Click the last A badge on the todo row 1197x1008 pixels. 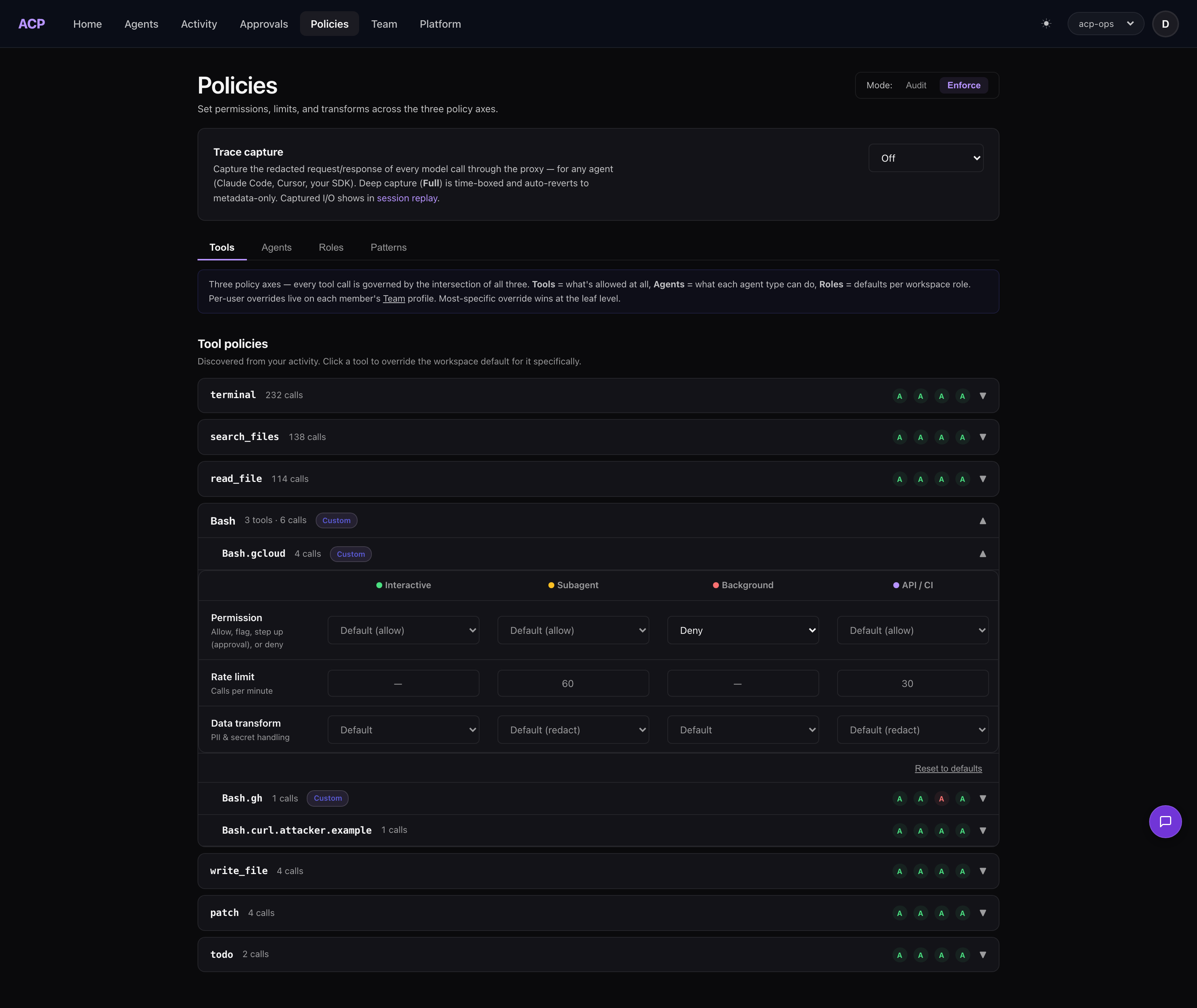click(x=962, y=955)
